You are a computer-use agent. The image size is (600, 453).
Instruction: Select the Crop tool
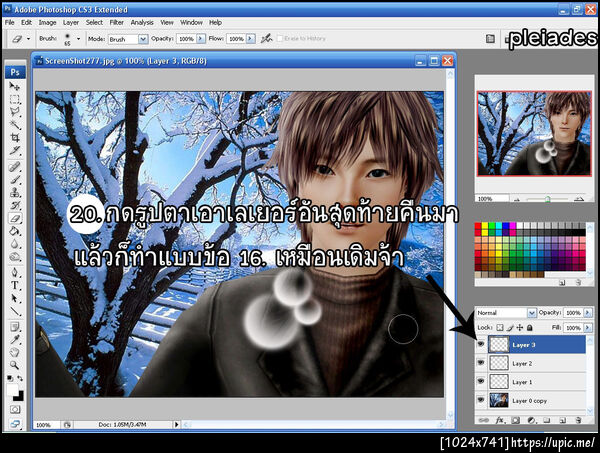[15, 137]
